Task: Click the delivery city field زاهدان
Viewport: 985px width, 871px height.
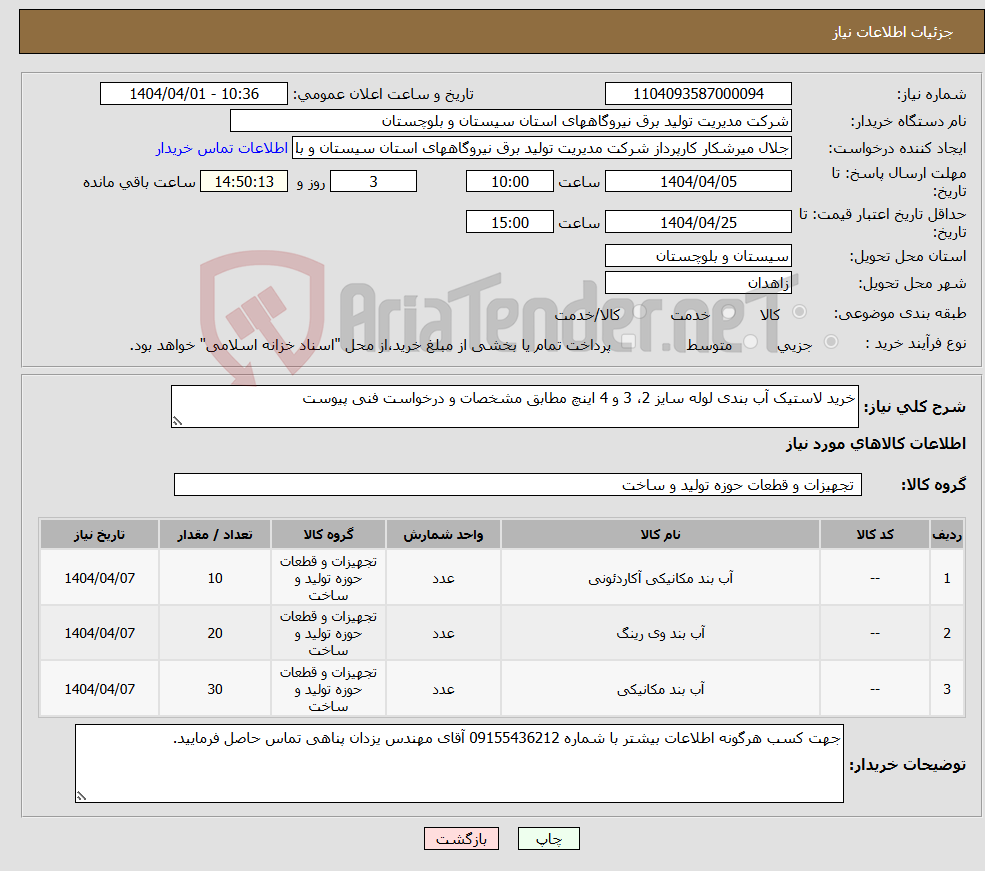Action: pyautogui.click(x=698, y=283)
